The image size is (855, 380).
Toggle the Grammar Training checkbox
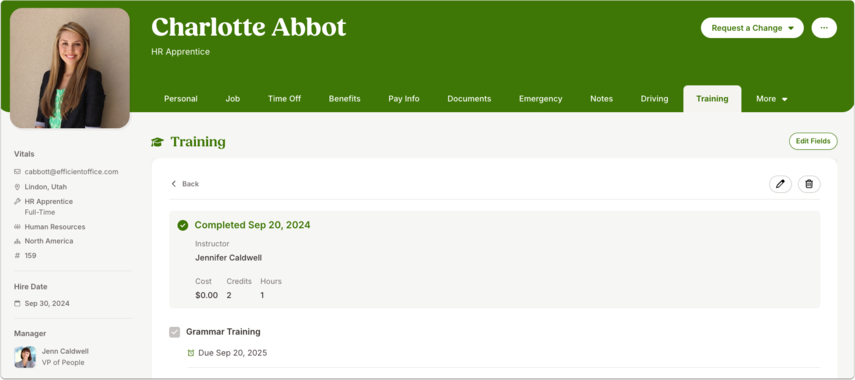[x=174, y=332]
